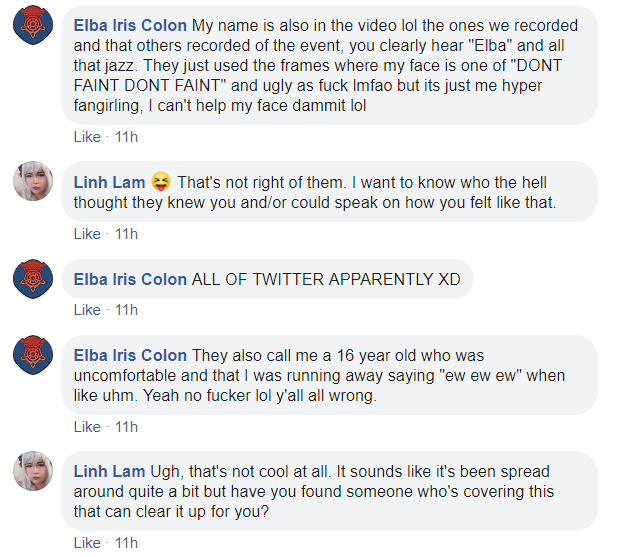This screenshot has height=557, width=619.
Task: Open Linh Lam's profile name before the emoji
Action: click(109, 182)
